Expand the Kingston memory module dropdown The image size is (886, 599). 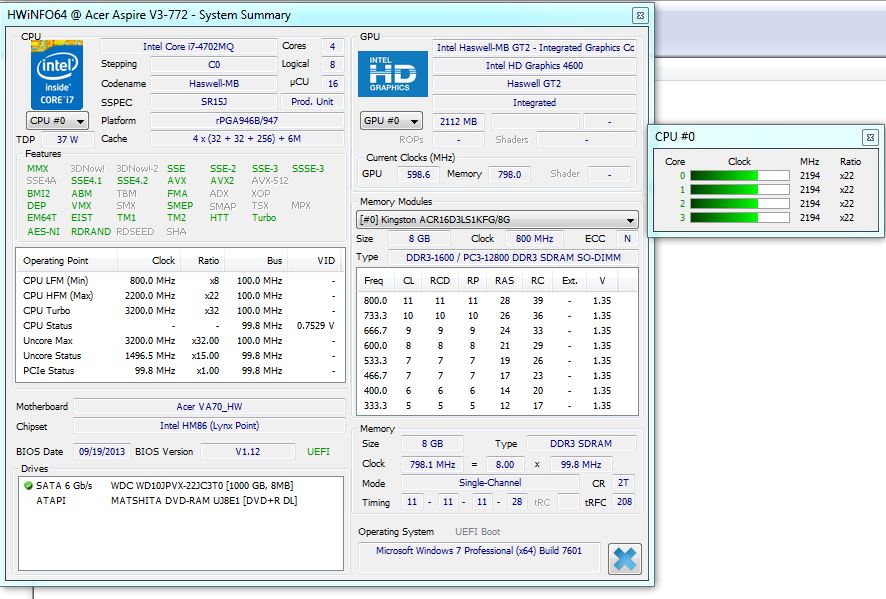[x=497, y=219]
